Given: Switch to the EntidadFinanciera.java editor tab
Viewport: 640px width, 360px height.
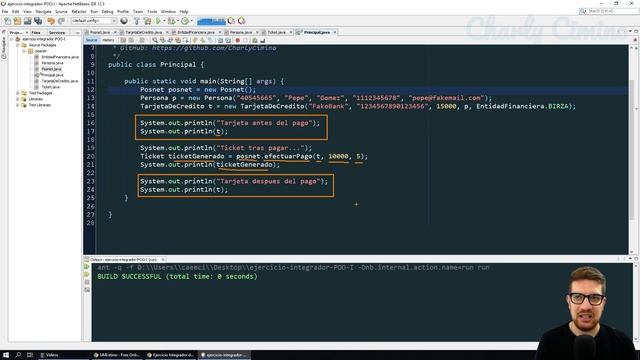Looking at the screenshot, I should point(196,32).
